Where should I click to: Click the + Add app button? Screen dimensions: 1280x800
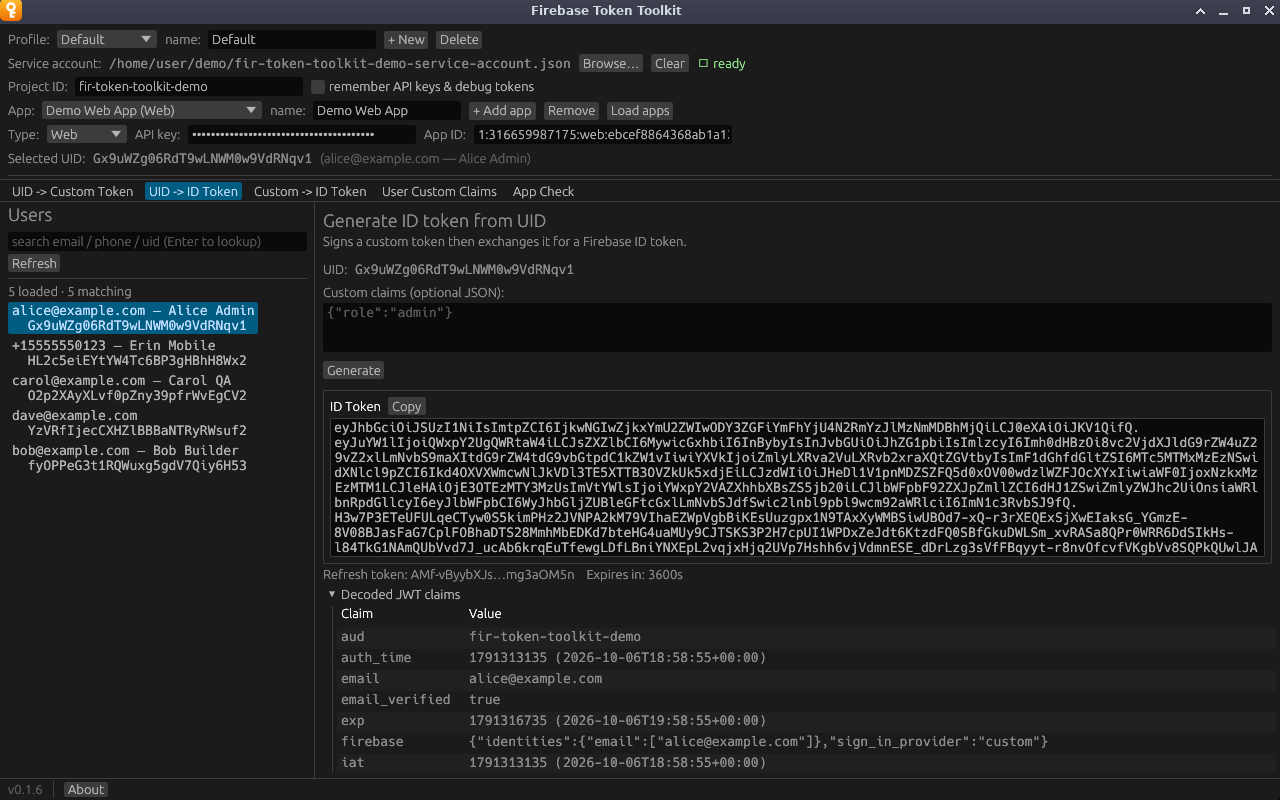(503, 111)
